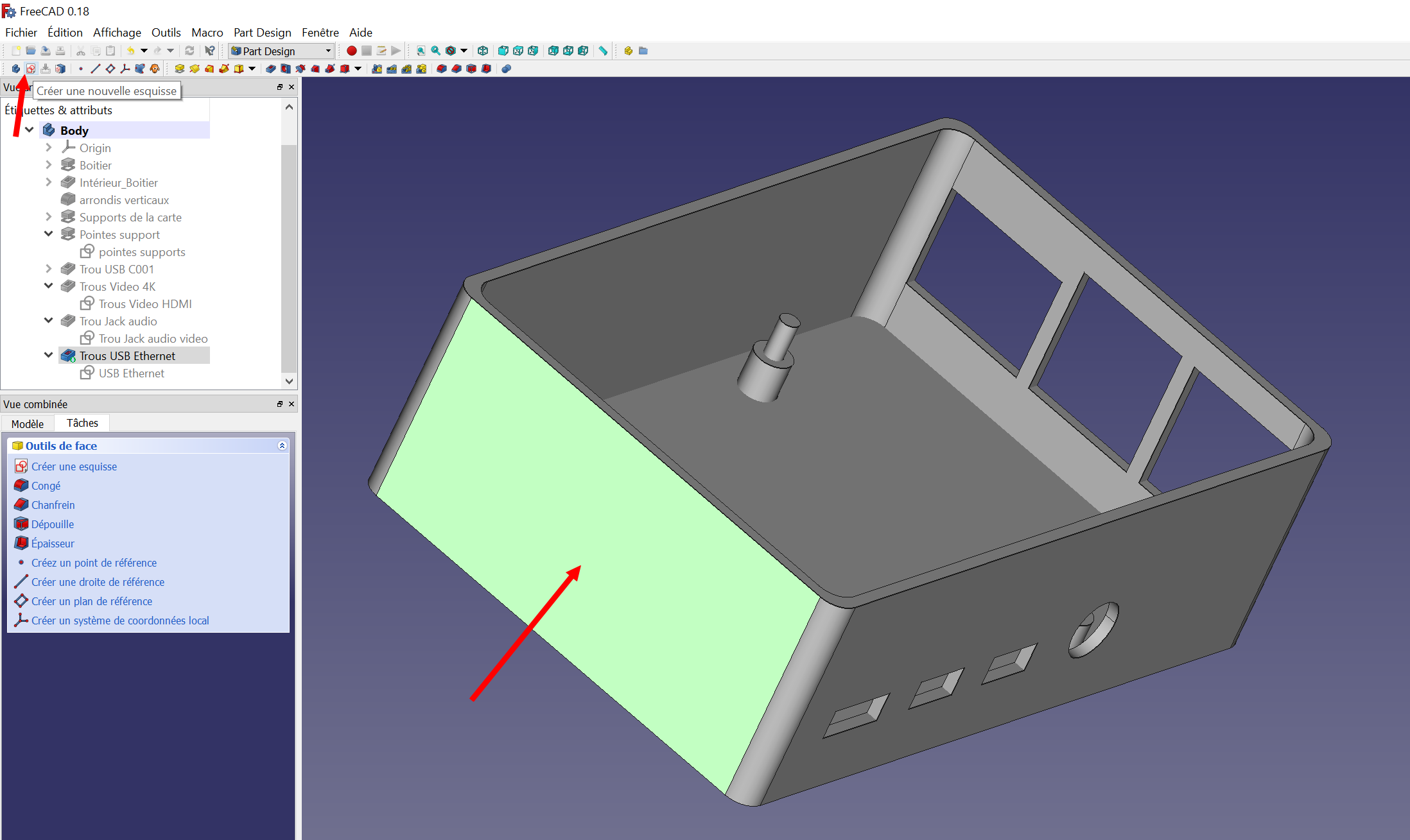Open the subtractive primitive dropdown arrow
The width and height of the screenshot is (1410, 840).
(358, 69)
